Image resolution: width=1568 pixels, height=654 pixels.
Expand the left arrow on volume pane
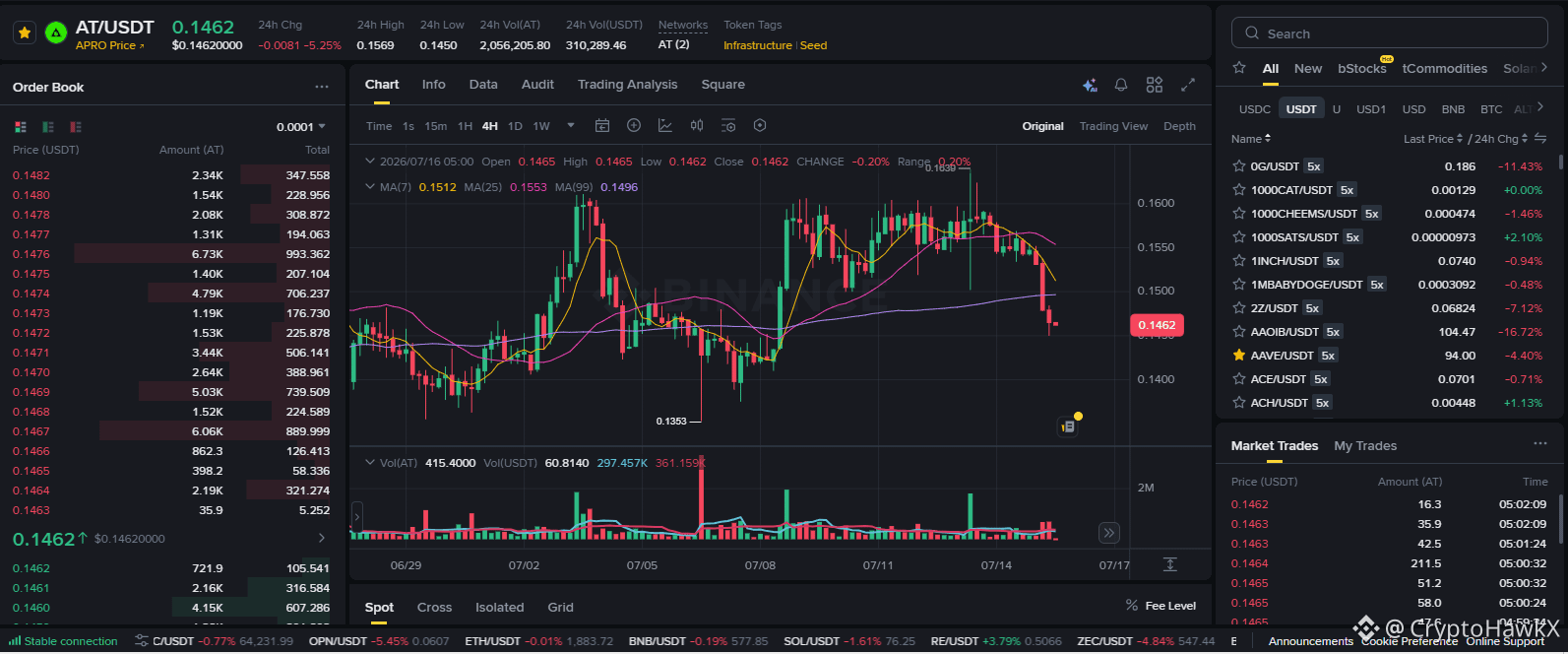[x=357, y=515]
